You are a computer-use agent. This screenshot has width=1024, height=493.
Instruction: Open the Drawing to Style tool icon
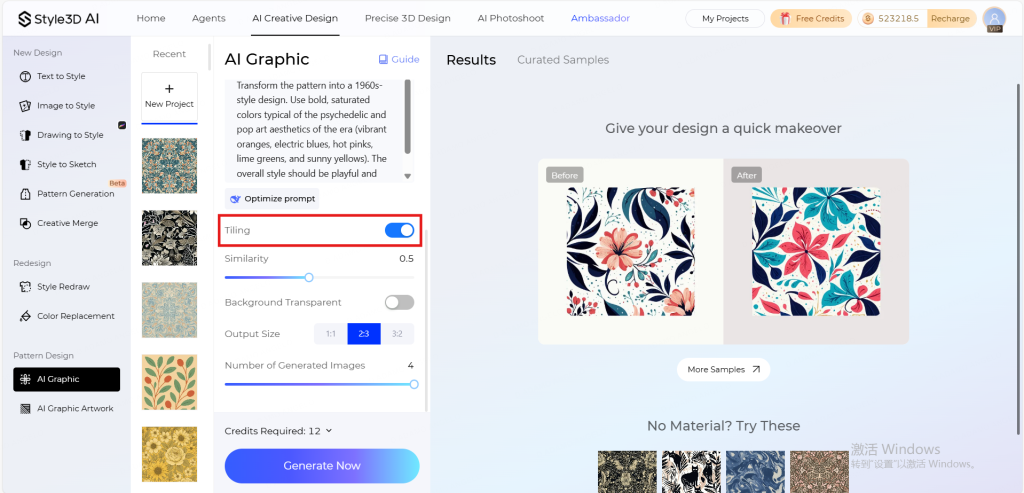[x=25, y=135]
